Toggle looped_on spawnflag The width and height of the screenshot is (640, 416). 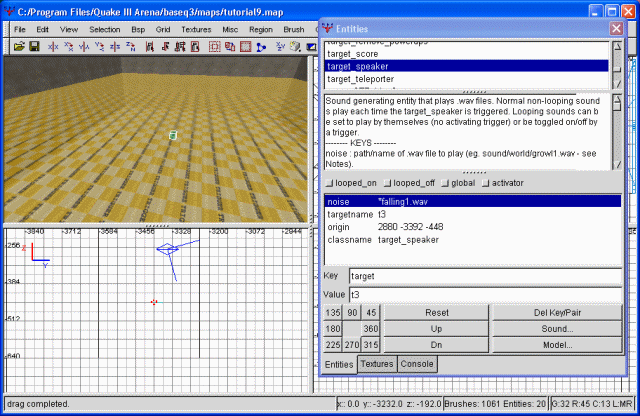[x=351, y=183]
